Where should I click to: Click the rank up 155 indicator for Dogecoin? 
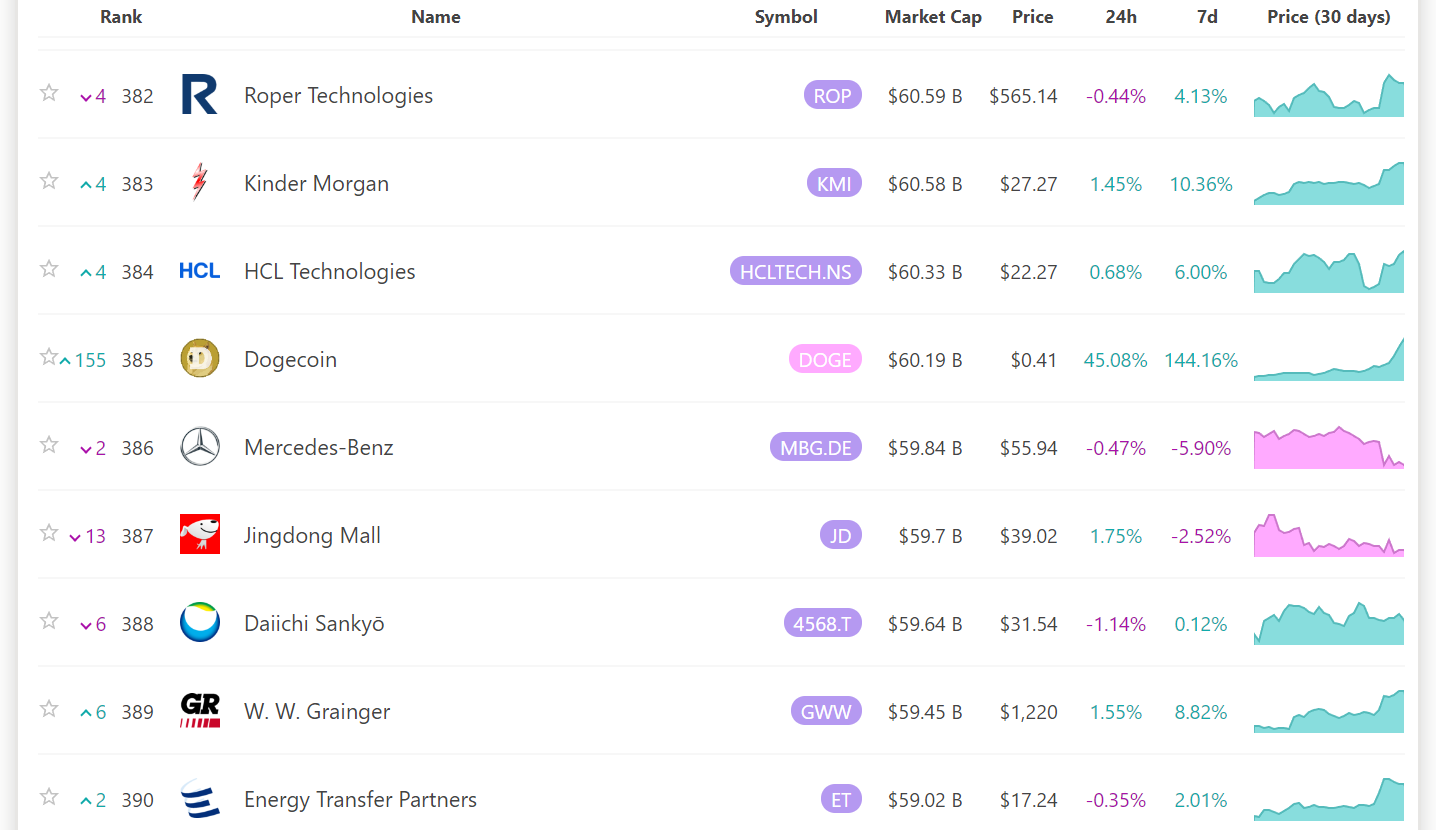[82, 360]
